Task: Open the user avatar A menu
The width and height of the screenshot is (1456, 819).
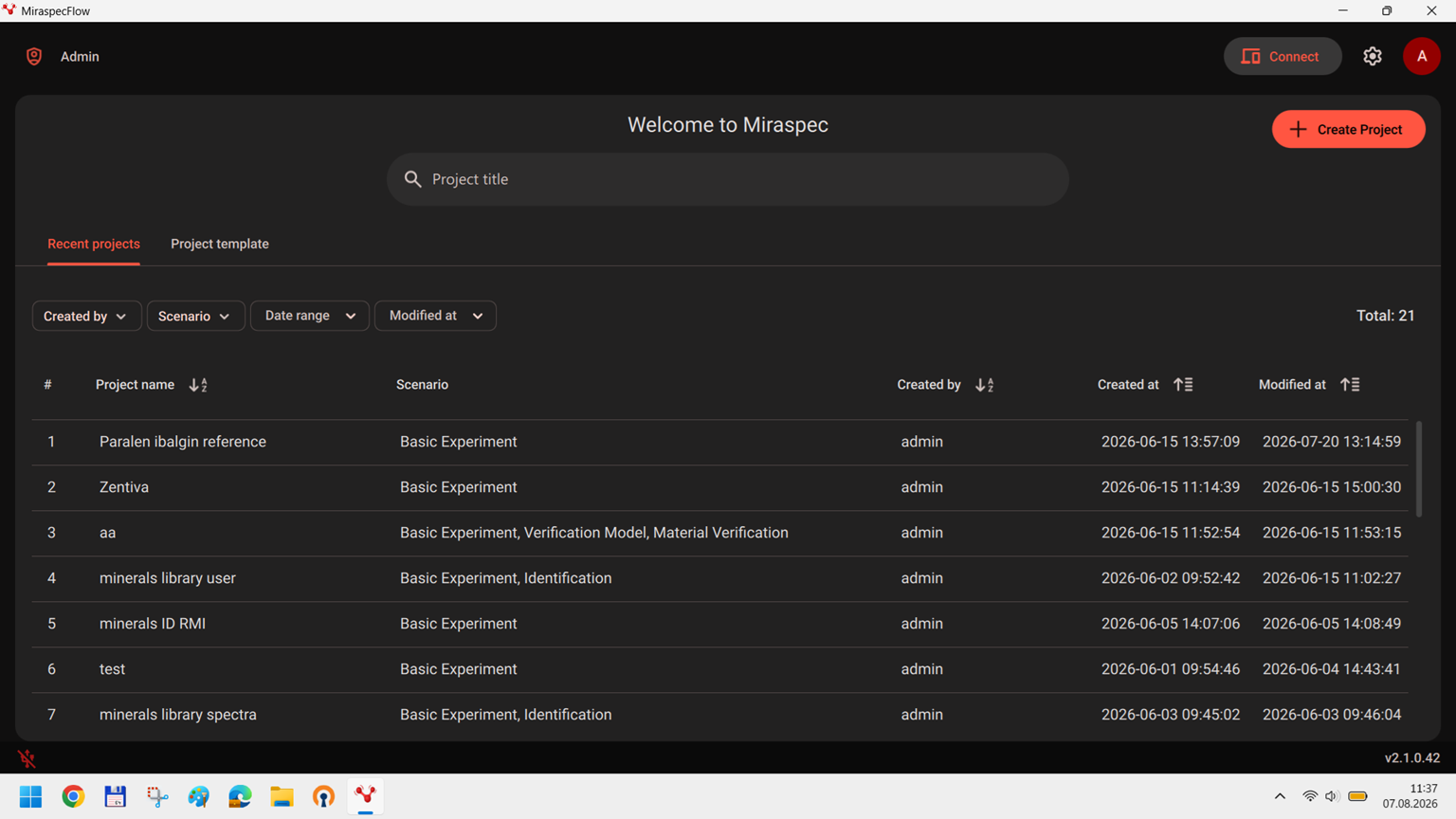Action: (1422, 57)
